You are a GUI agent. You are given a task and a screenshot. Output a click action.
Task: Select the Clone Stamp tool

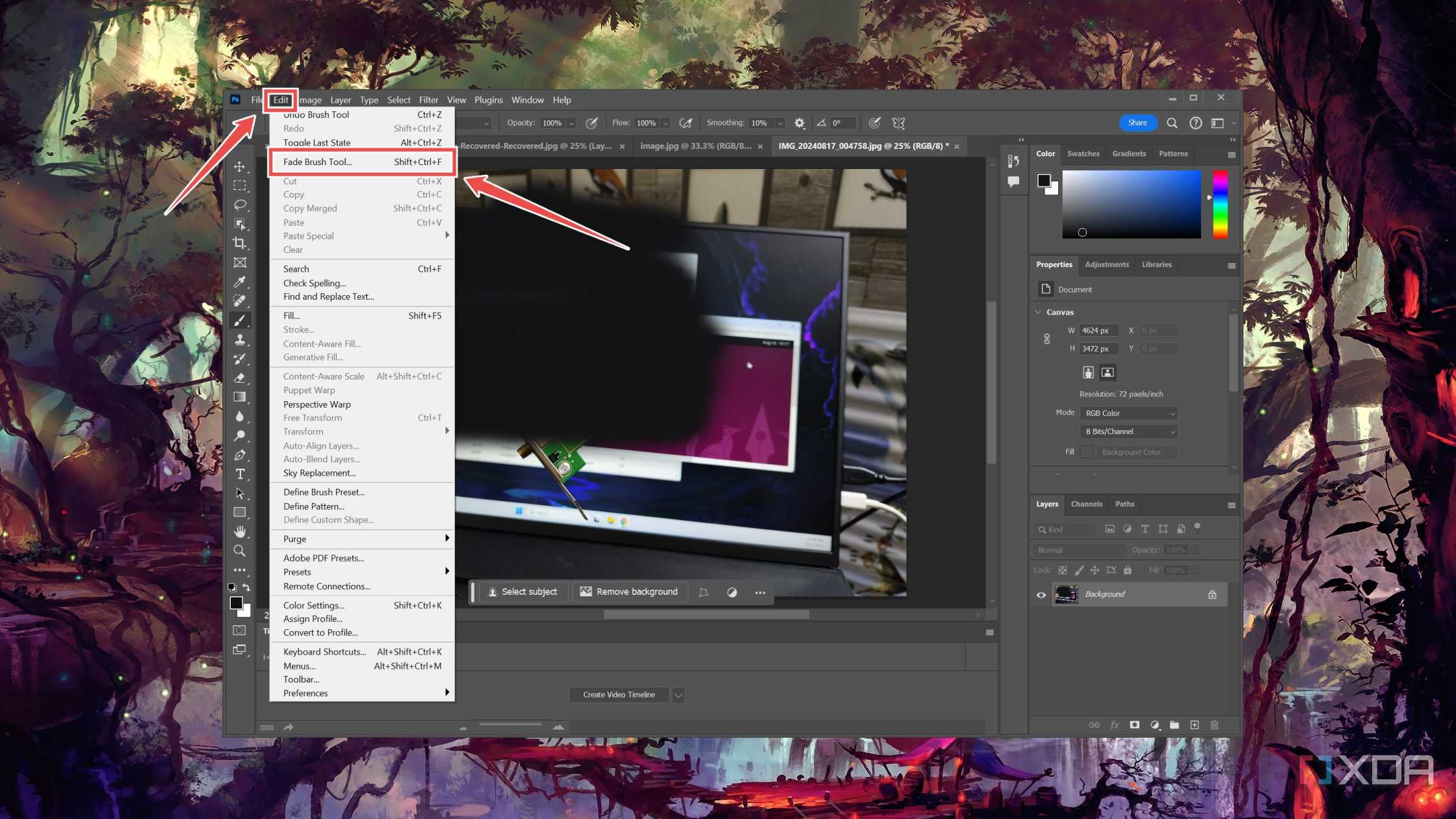240,339
